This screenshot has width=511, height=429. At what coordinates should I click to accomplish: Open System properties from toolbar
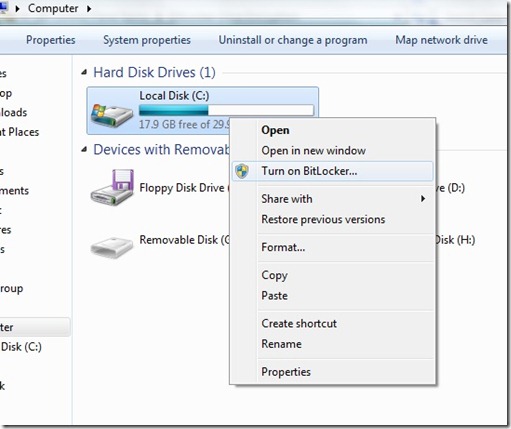pos(147,40)
